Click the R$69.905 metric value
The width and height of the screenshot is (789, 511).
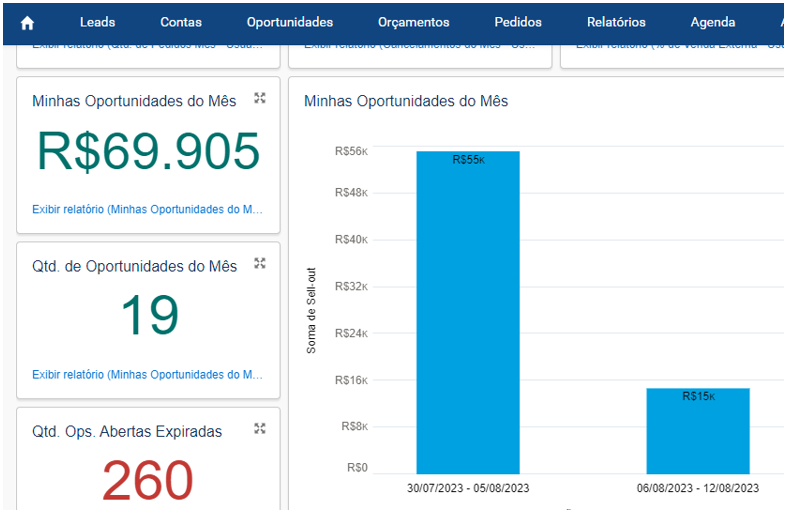pos(148,152)
